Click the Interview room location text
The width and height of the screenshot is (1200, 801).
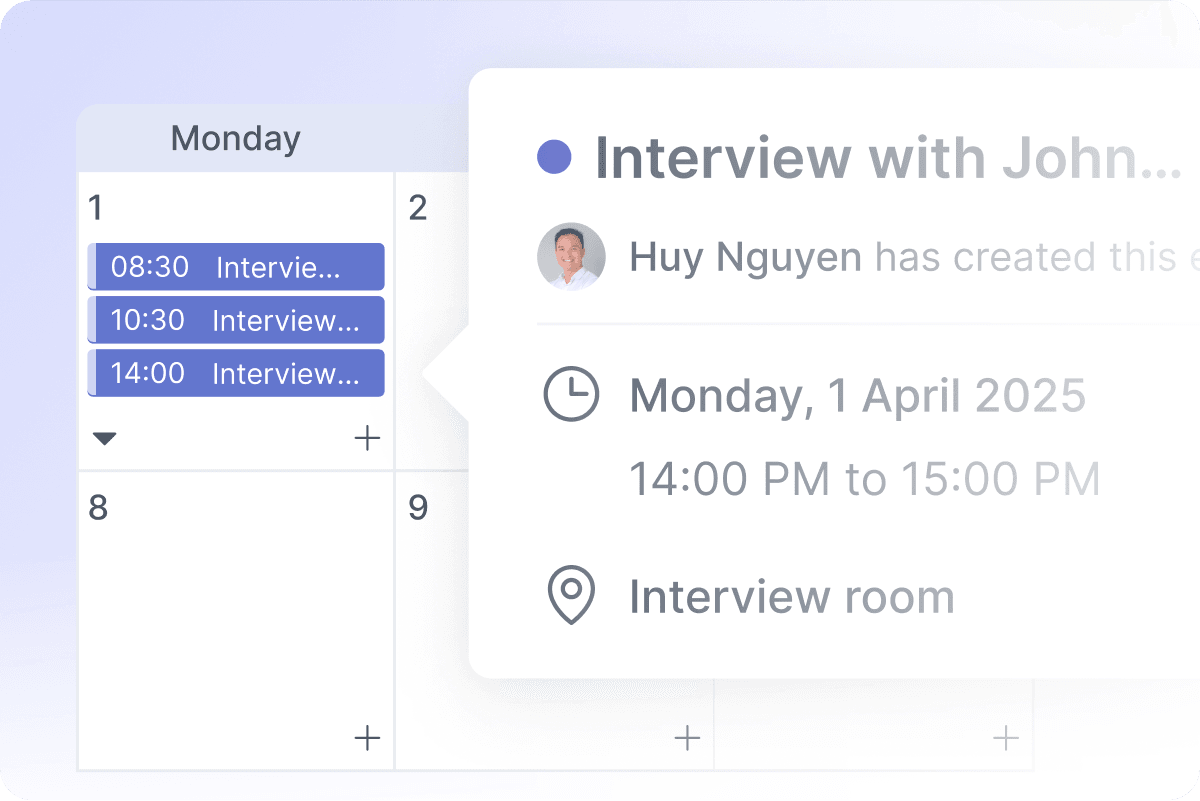pos(791,597)
